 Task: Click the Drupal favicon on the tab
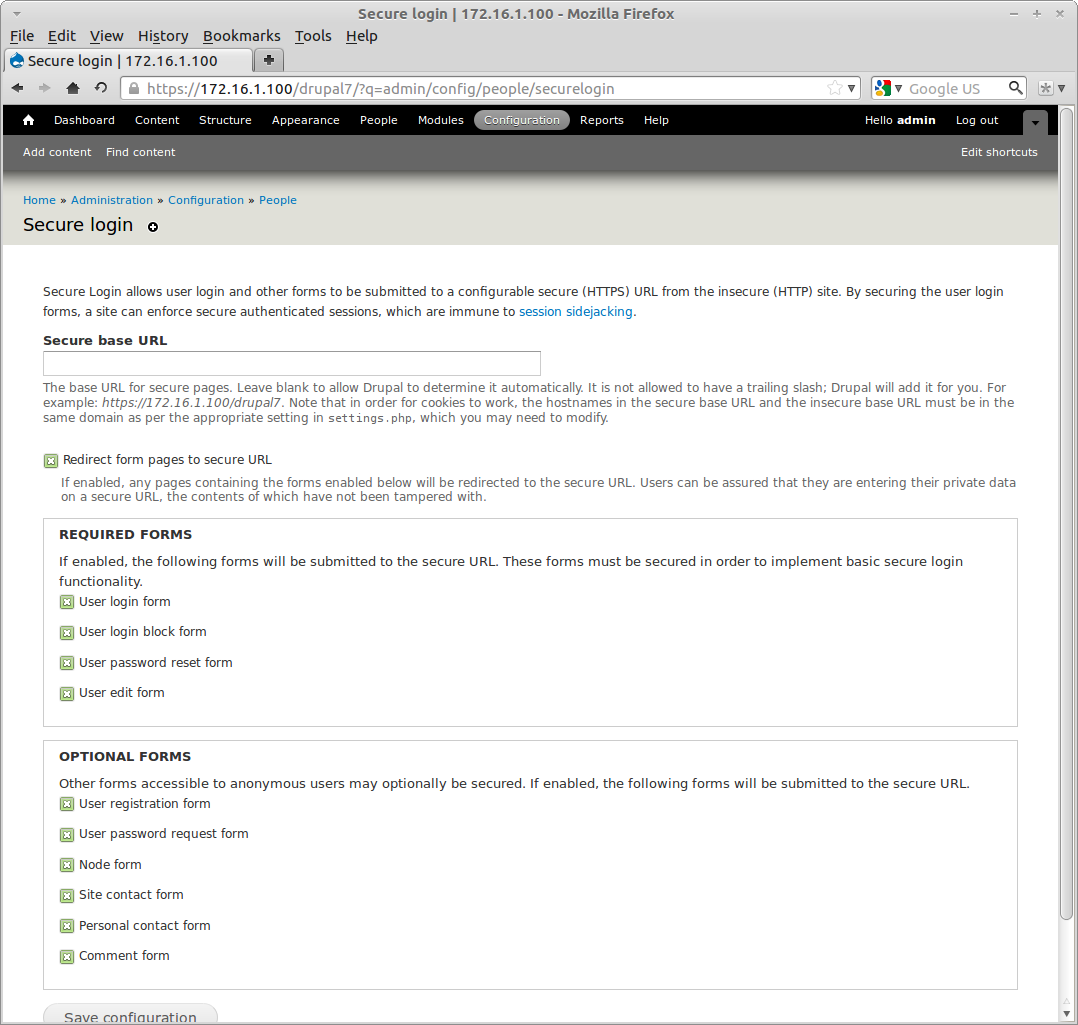[17, 60]
